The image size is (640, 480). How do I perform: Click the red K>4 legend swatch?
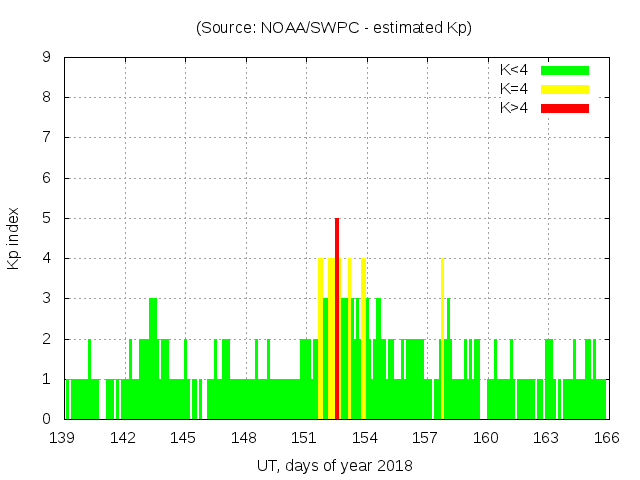pyautogui.click(x=565, y=108)
